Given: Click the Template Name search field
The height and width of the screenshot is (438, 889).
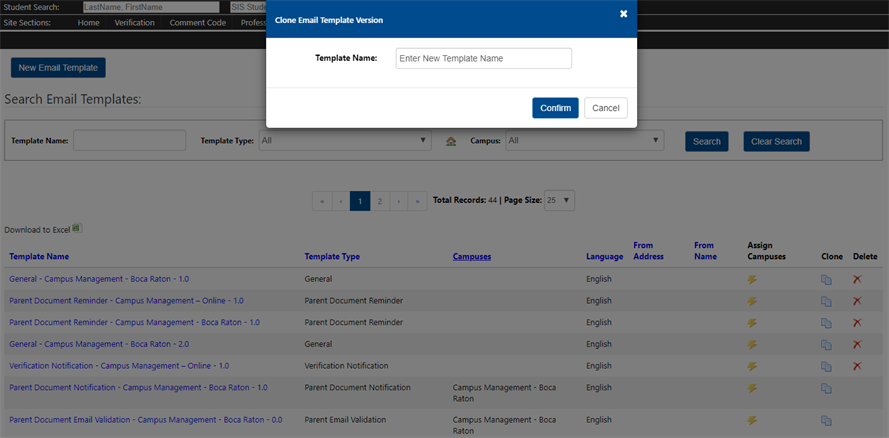Looking at the screenshot, I should pyautogui.click(x=129, y=141).
